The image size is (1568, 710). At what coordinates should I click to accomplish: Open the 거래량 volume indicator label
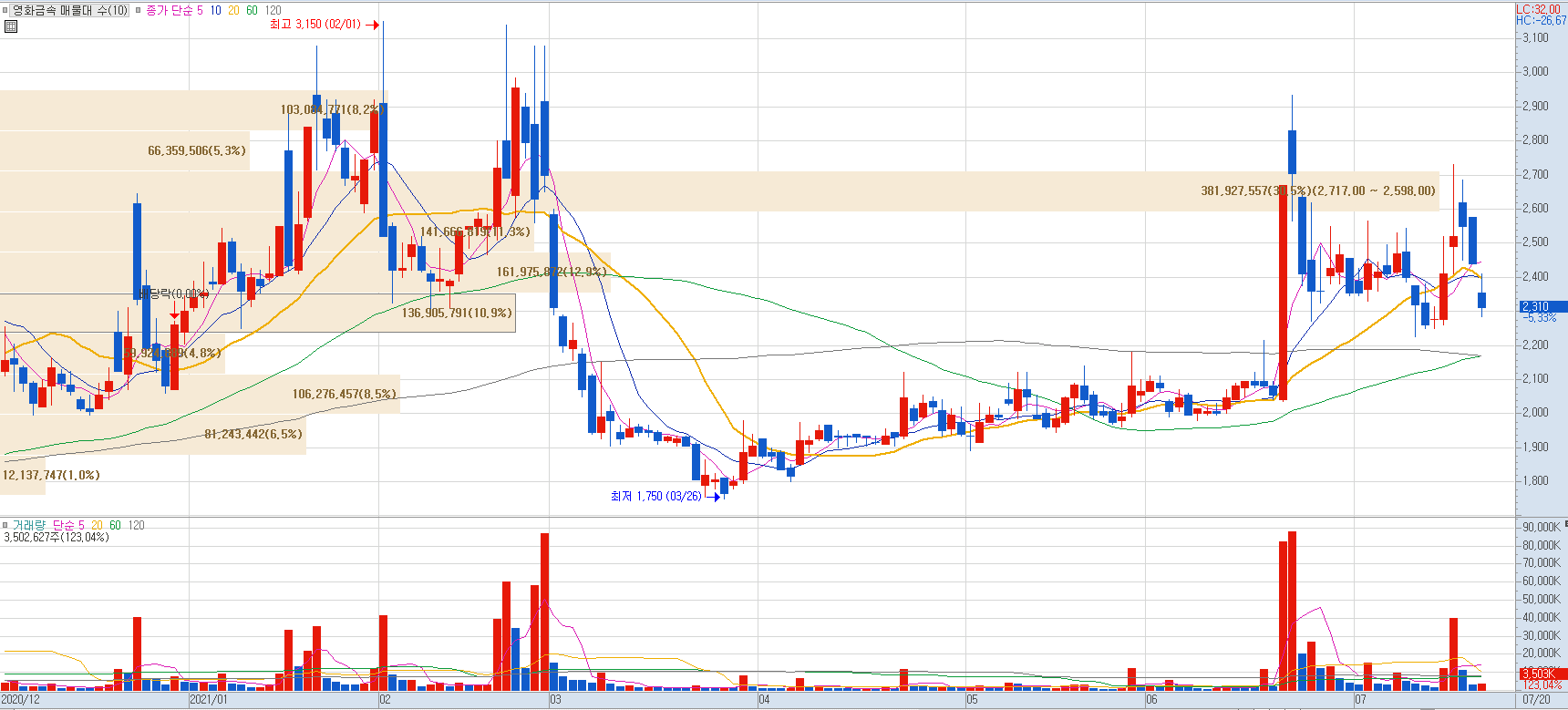click(x=28, y=525)
